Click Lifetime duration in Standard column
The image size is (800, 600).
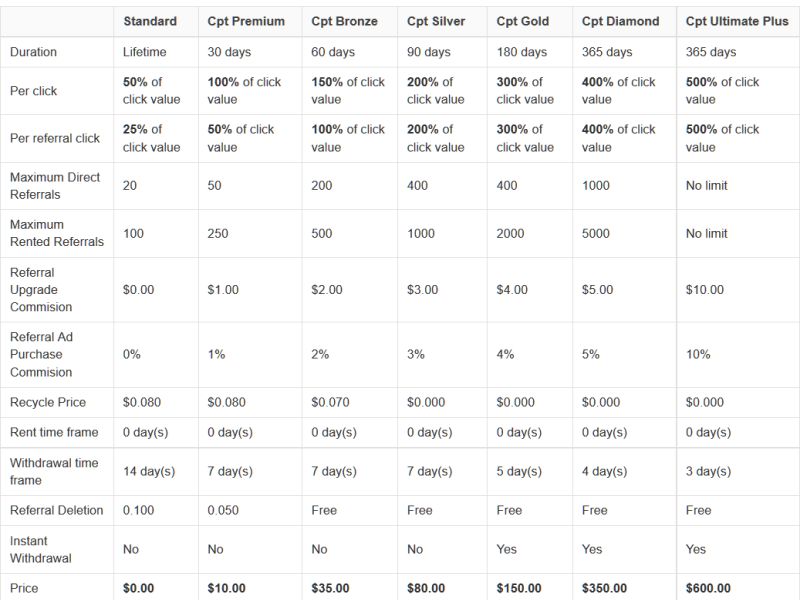[x=144, y=52]
